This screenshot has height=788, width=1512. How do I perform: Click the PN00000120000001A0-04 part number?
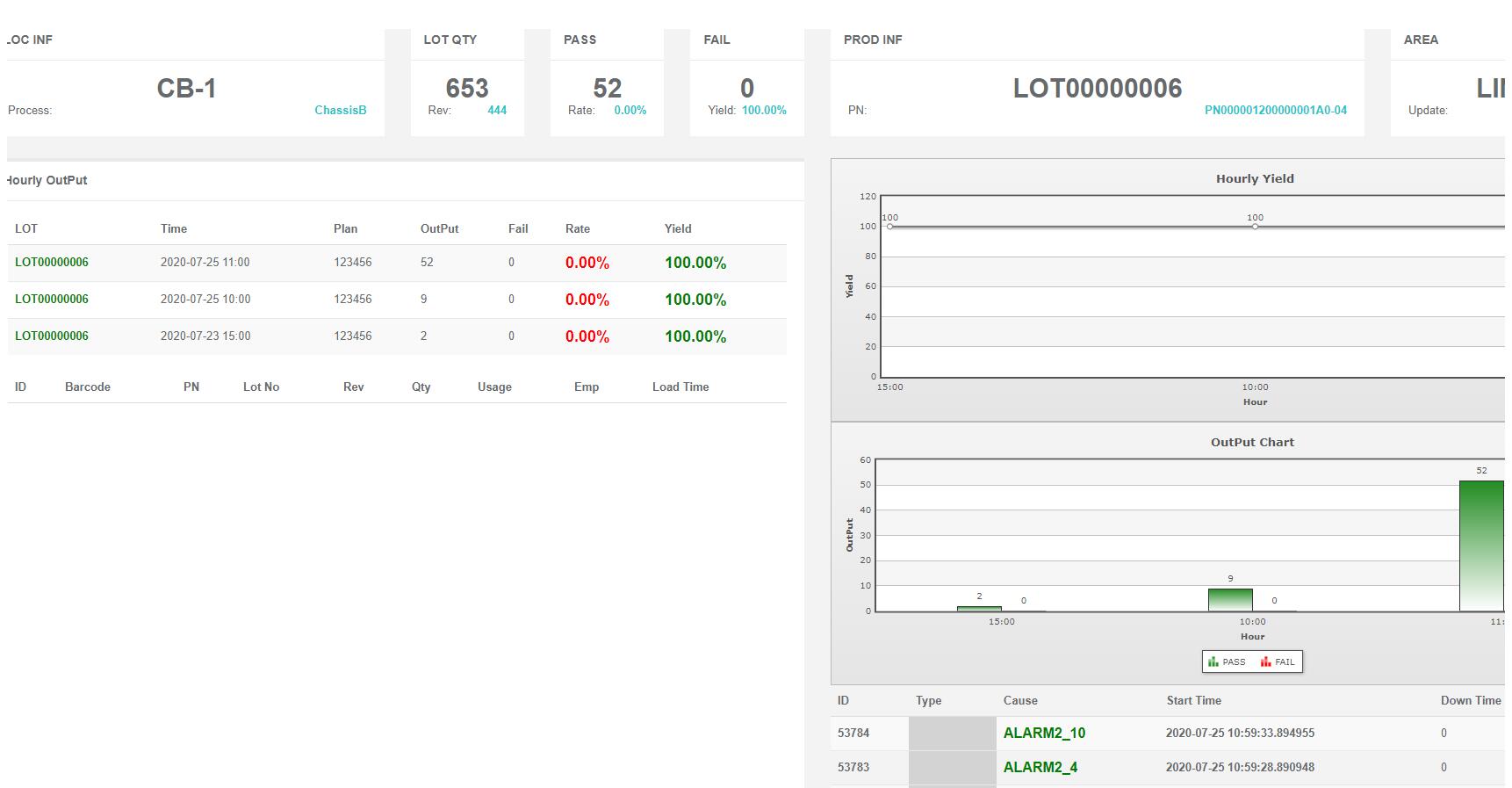1275,111
